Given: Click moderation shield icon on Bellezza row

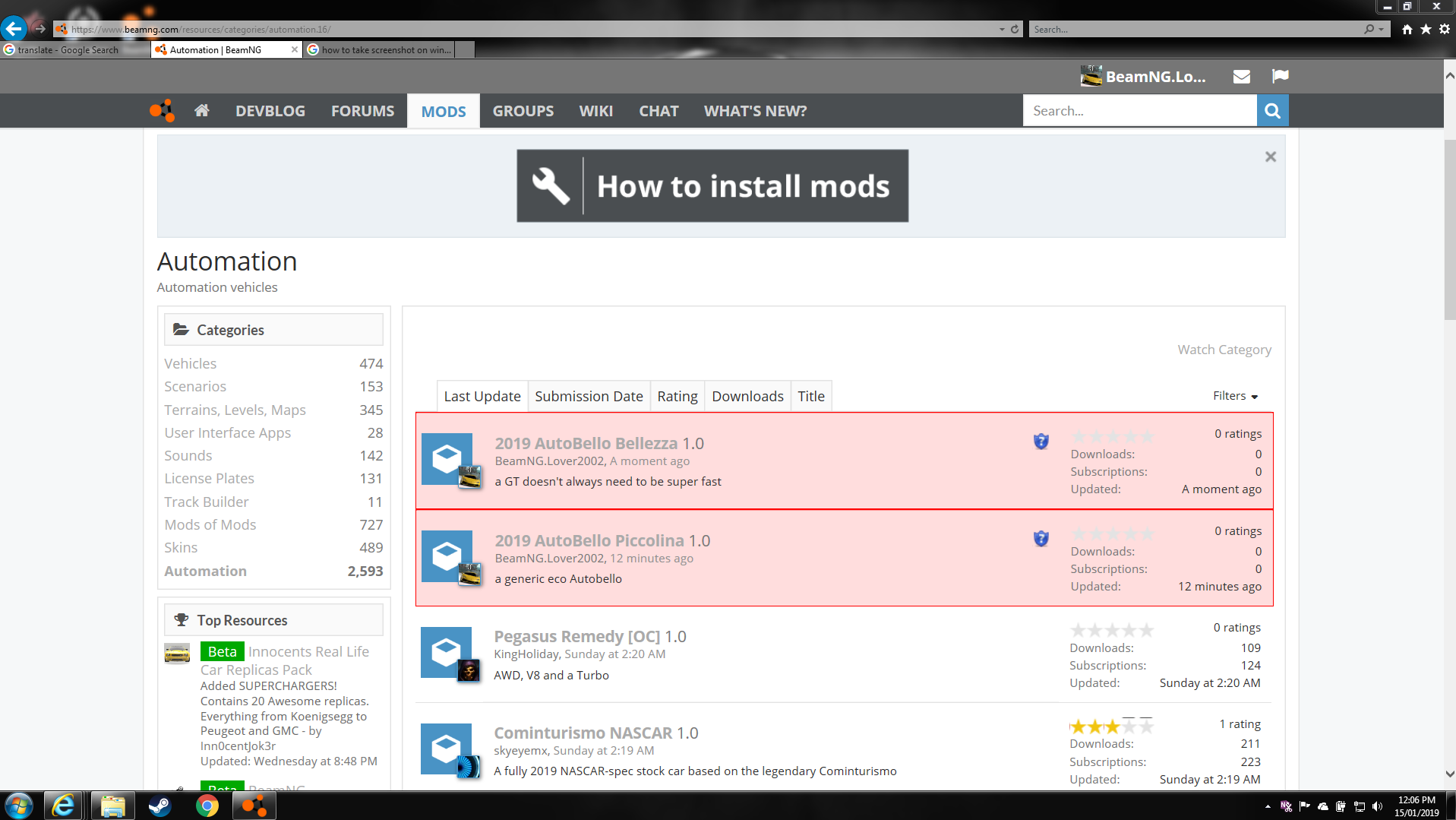Looking at the screenshot, I should 1041,442.
